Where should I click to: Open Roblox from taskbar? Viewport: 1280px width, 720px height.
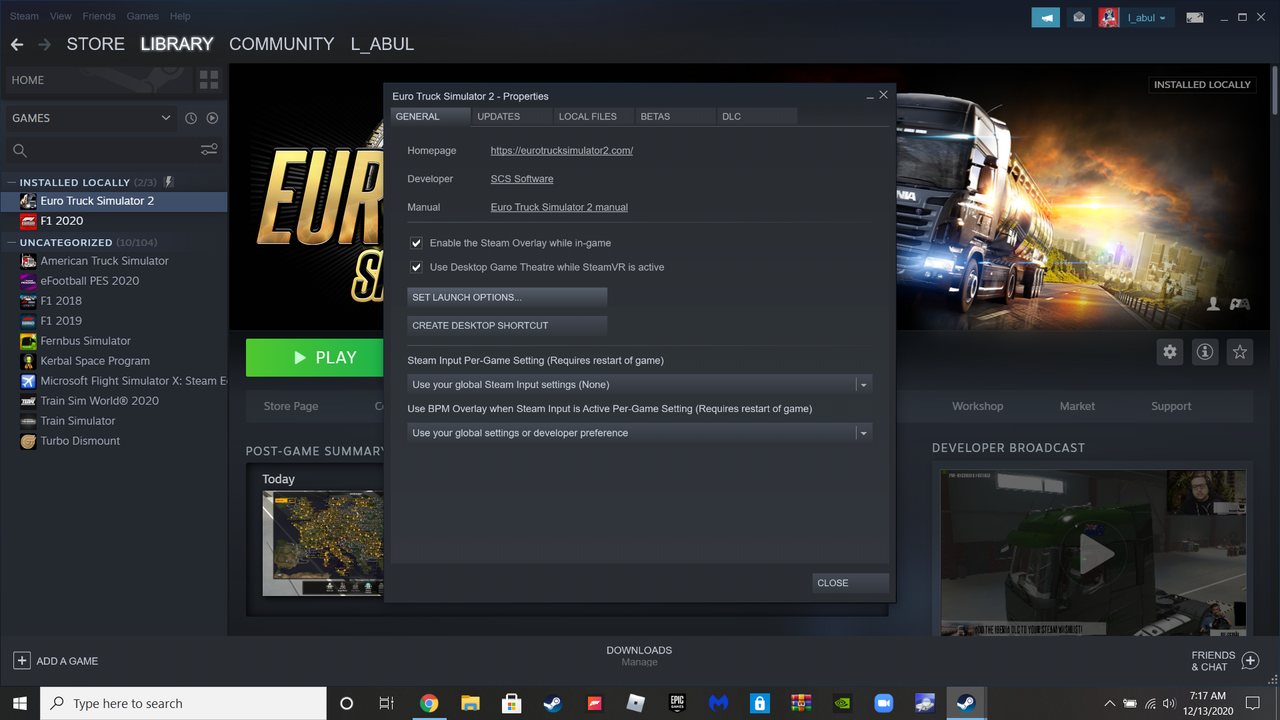click(x=635, y=703)
